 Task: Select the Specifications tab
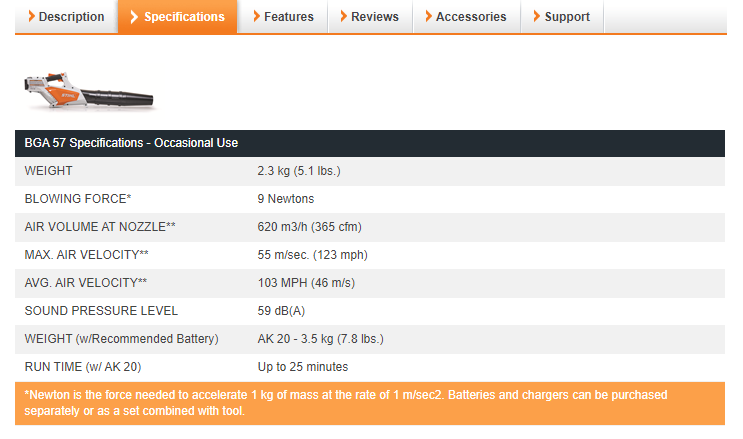[178, 17]
